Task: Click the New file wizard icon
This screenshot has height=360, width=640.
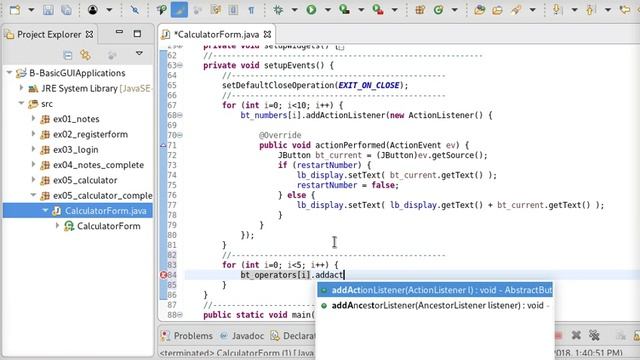Action: tap(15, 10)
